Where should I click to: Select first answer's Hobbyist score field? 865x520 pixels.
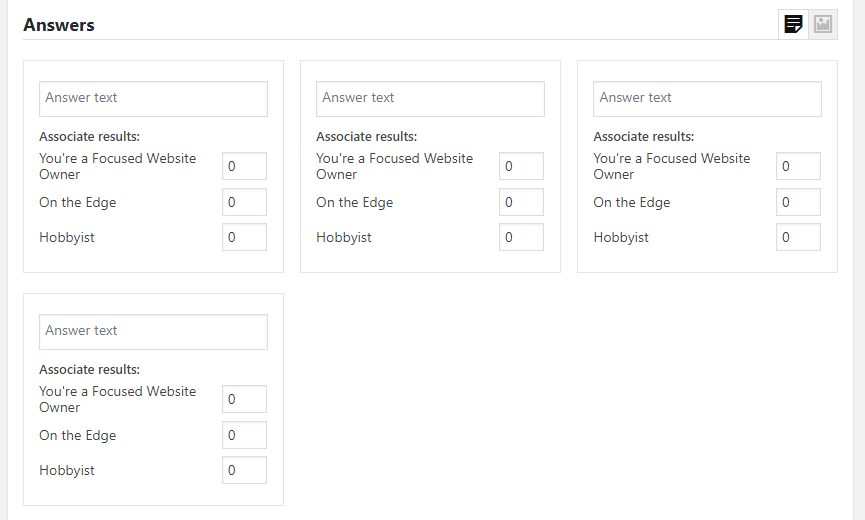(244, 237)
